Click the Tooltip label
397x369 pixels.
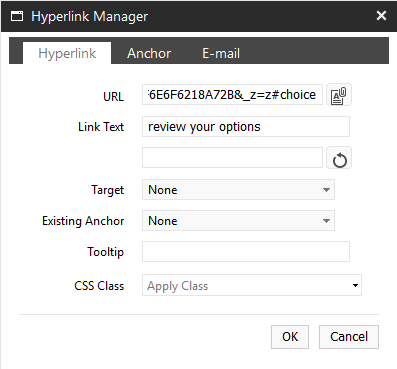(105, 252)
